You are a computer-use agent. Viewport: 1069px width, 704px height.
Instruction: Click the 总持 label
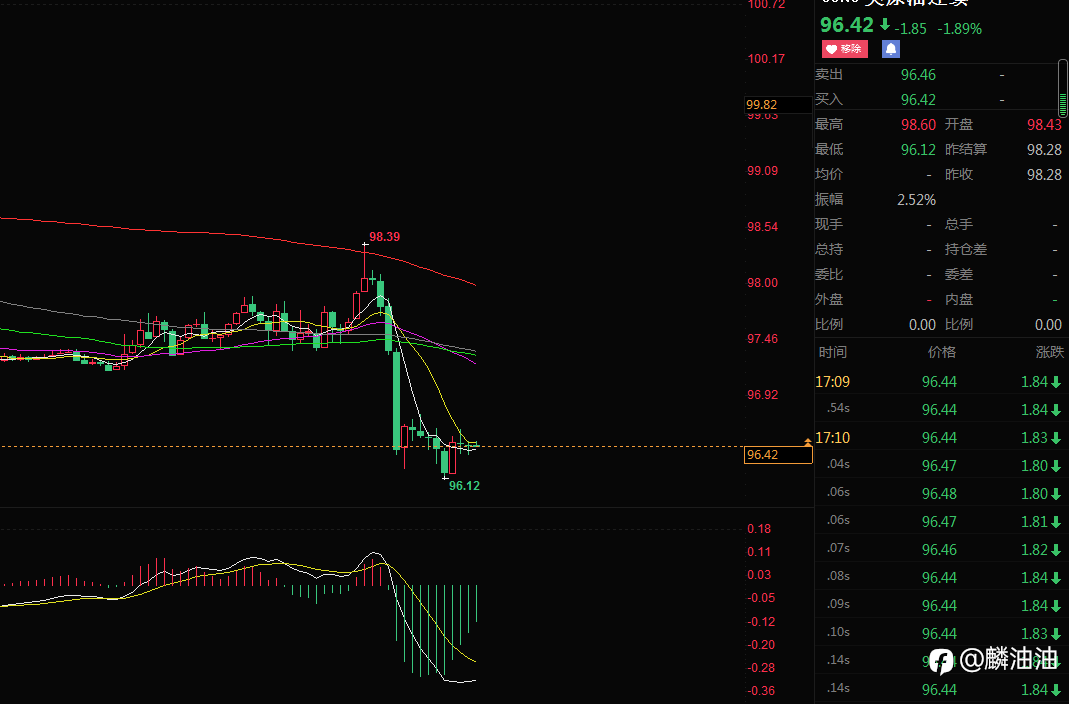click(x=829, y=249)
